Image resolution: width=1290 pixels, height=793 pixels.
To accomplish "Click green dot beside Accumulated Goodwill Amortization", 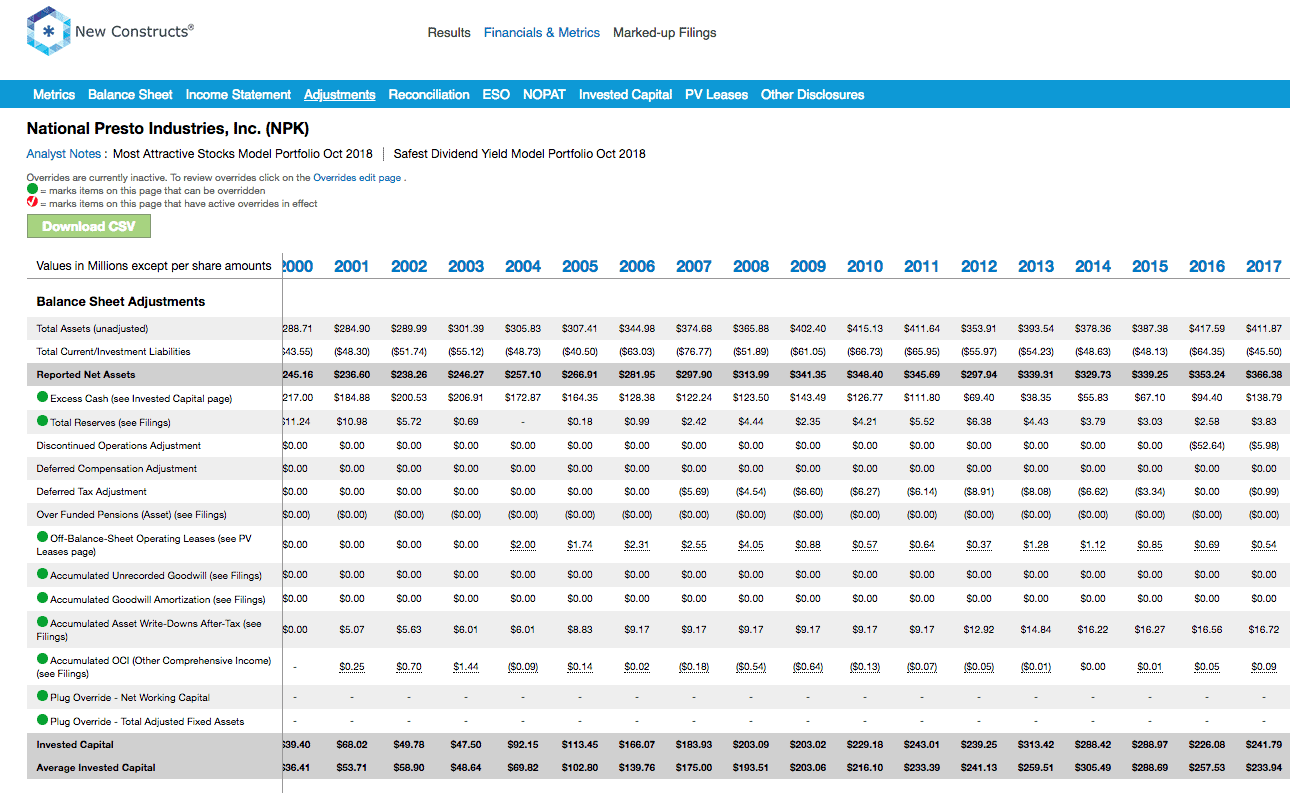I will point(42,598).
